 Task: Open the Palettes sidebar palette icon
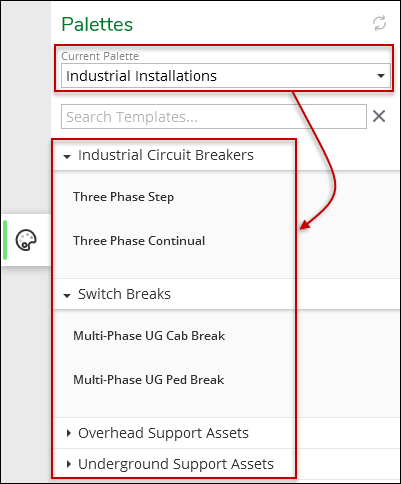click(x=26, y=240)
